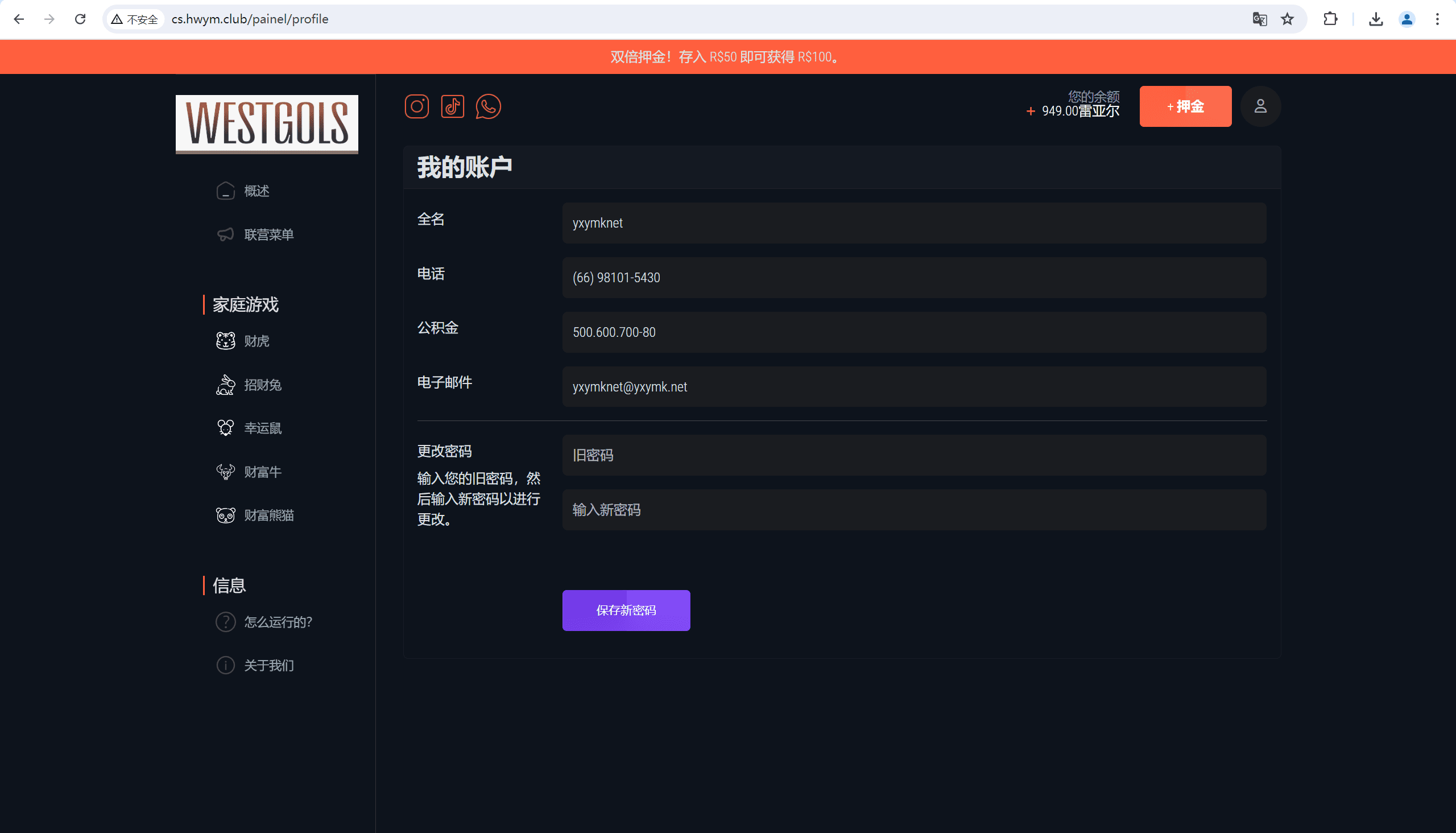
Task: Click the Google Translate page icon
Action: click(1259, 19)
